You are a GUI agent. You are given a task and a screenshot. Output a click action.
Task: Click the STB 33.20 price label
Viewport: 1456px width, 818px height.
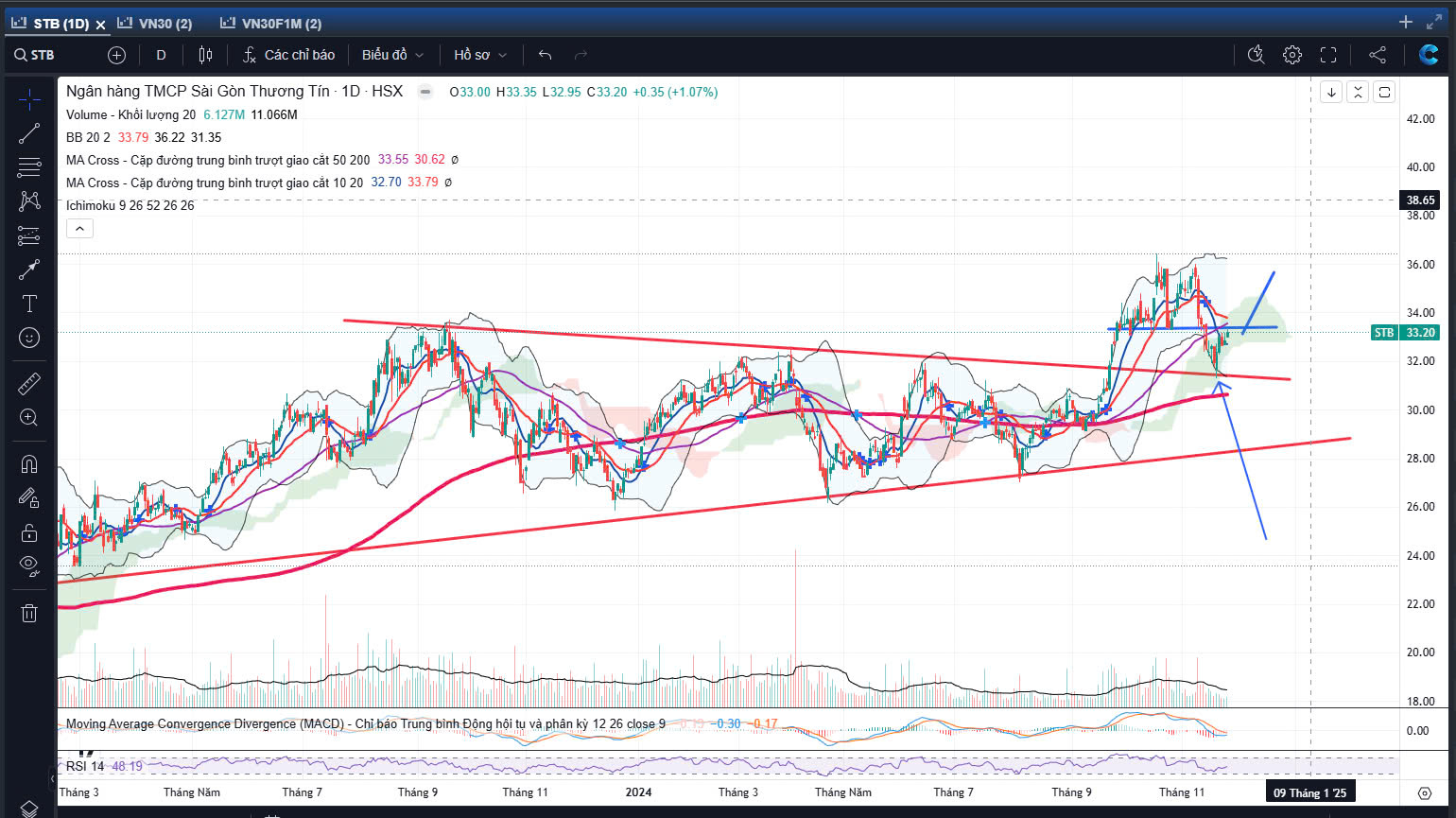[1405, 333]
